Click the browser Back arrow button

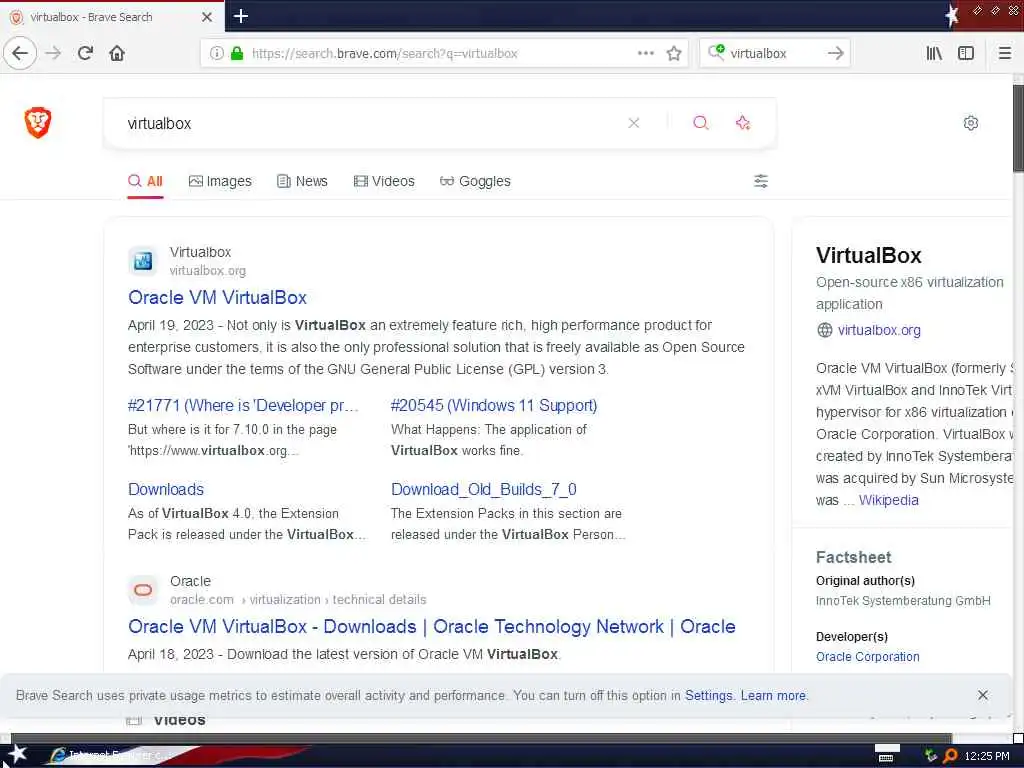coord(20,53)
